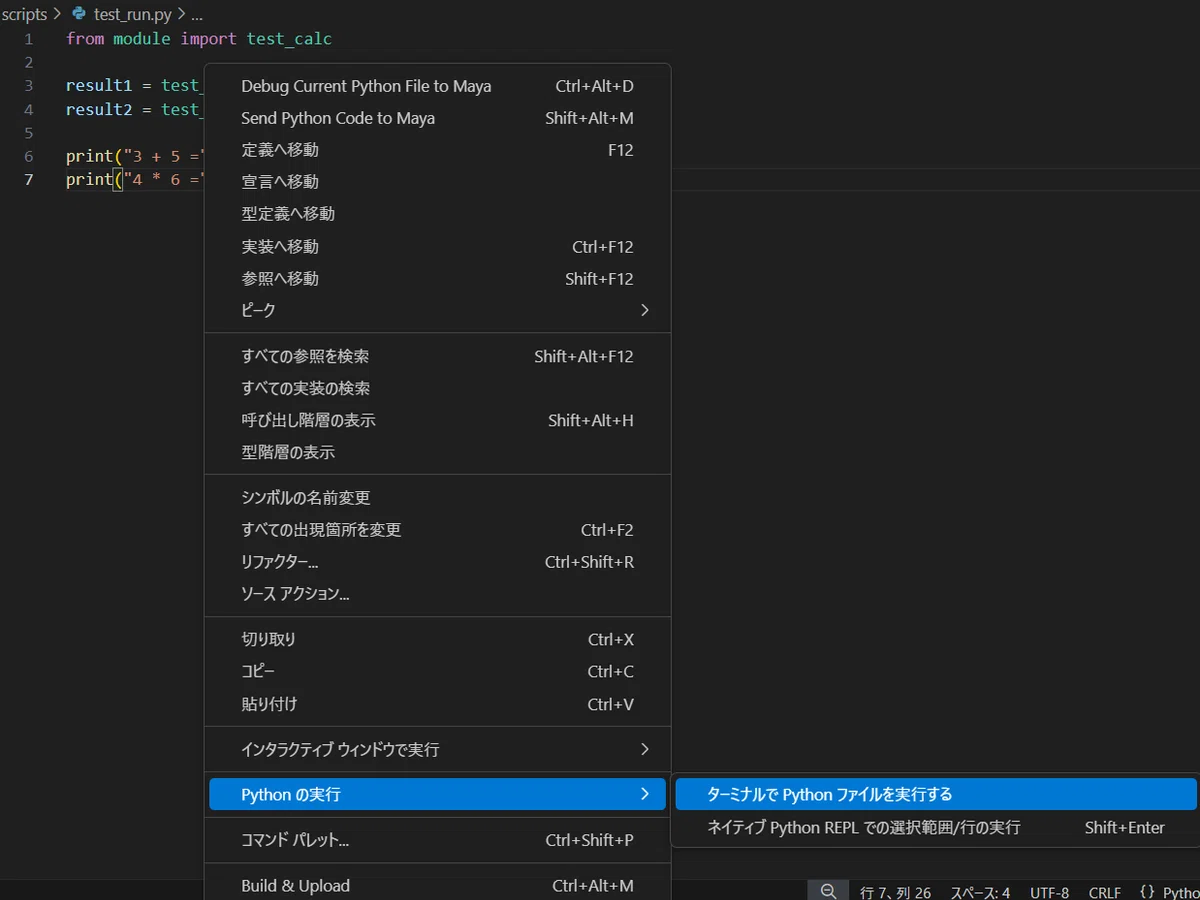Choose Debug Current Python File to Maya
This screenshot has height=900, width=1200.
437,86
